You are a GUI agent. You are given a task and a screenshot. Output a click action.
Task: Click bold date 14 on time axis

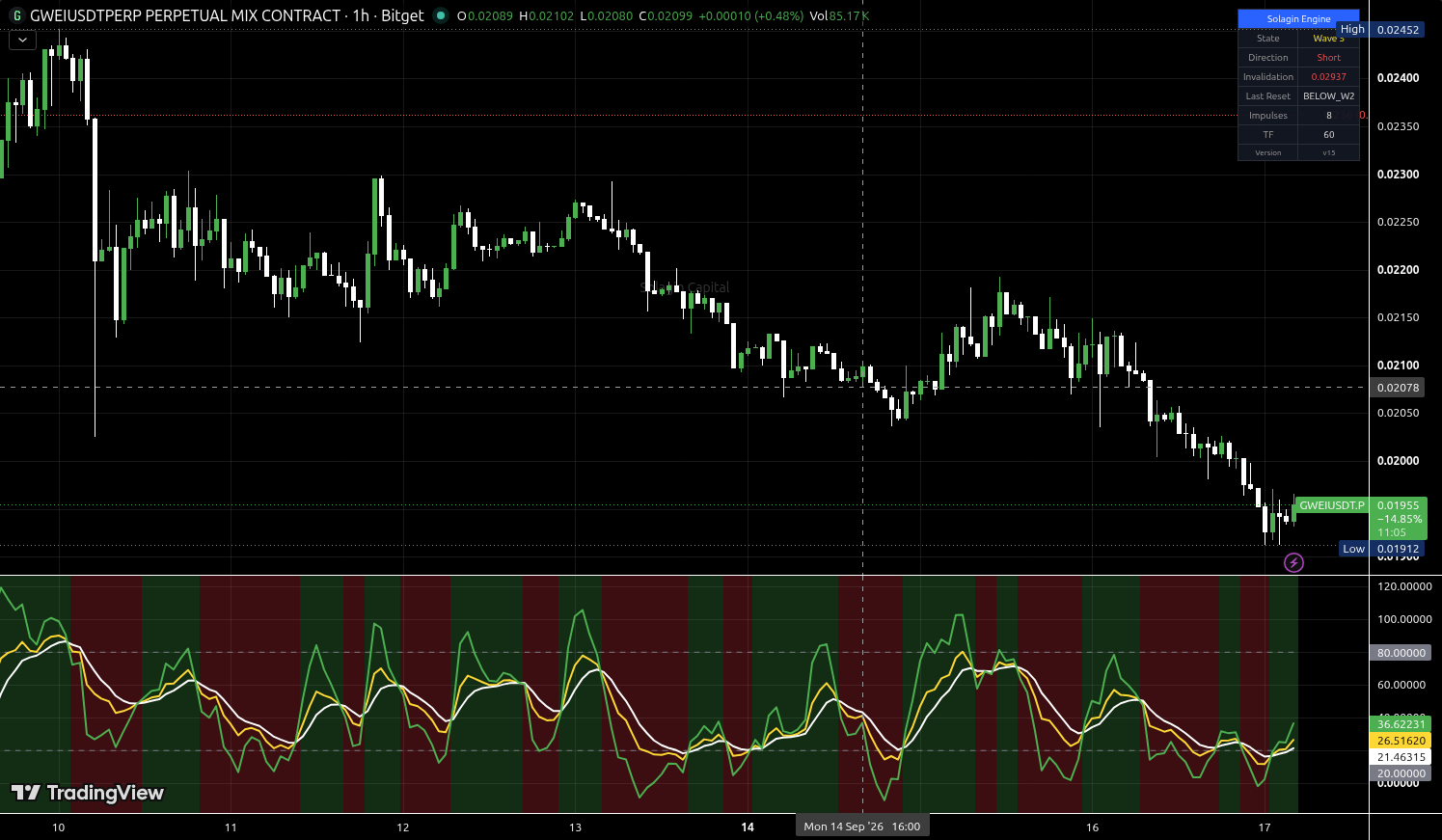click(748, 827)
